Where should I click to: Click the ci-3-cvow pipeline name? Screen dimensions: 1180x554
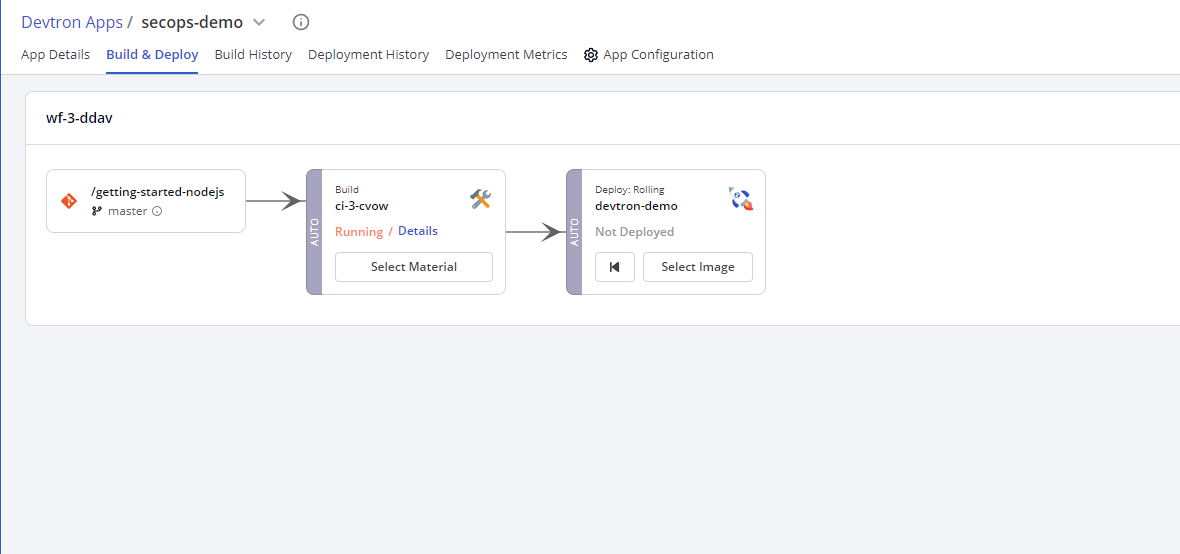pyautogui.click(x=362, y=205)
